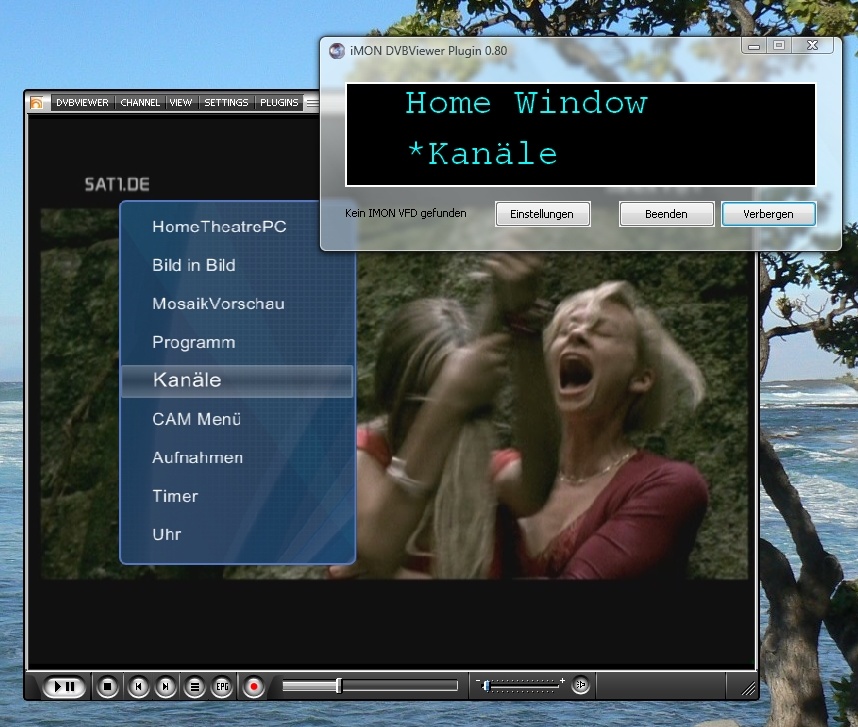Viewport: 858px width, 727px height.
Task: Open the EPG program guide
Action: (222, 686)
